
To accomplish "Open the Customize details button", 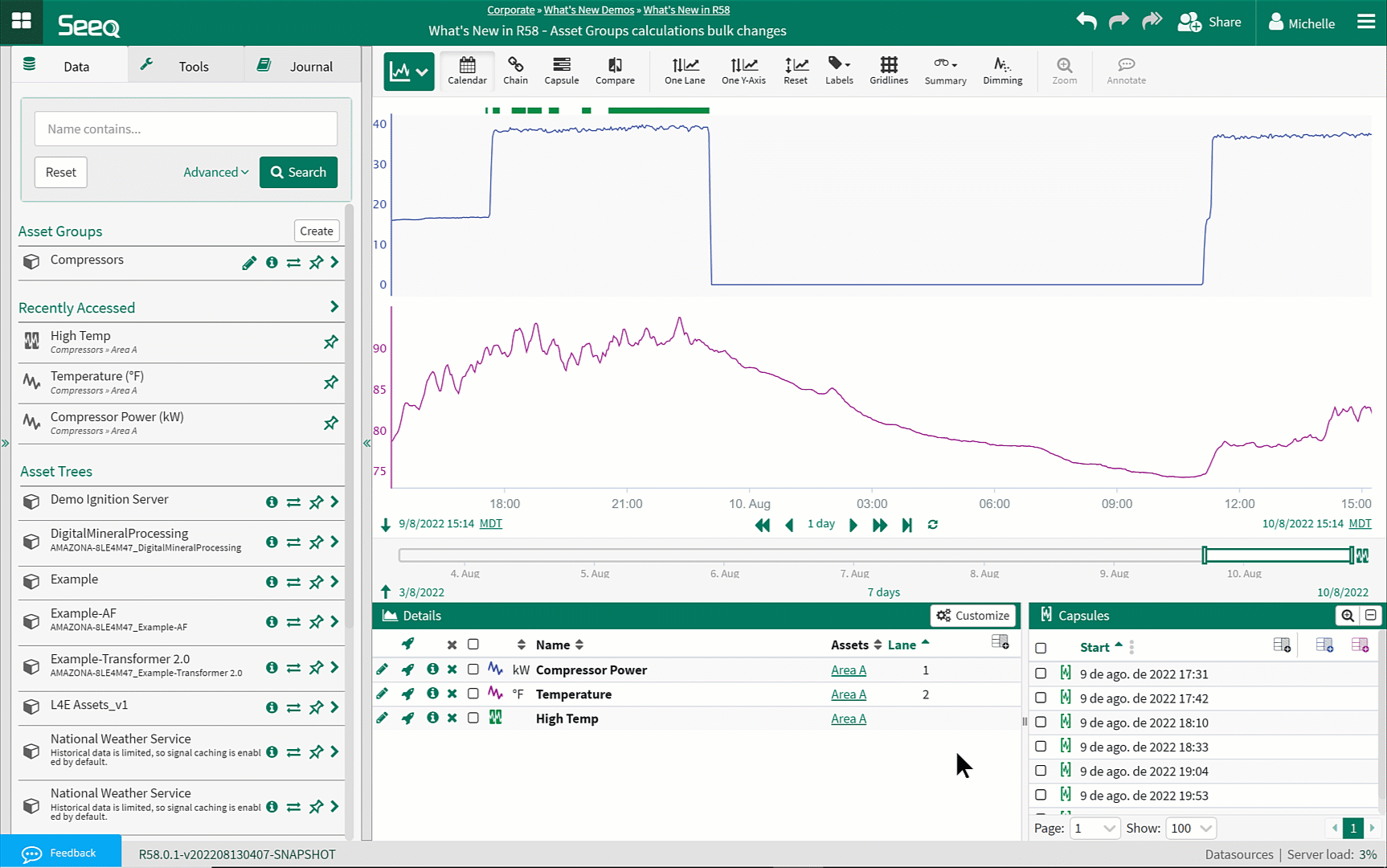I will [x=972, y=616].
